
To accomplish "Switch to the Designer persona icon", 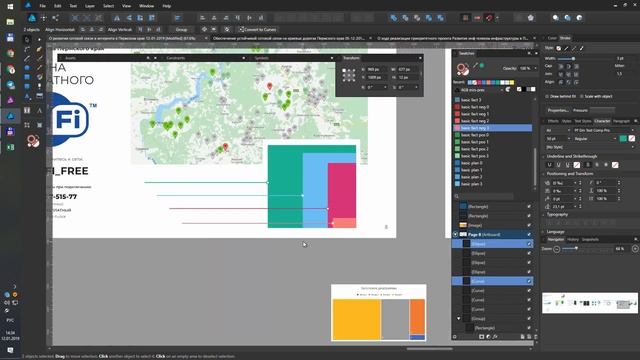I will click(32, 18).
